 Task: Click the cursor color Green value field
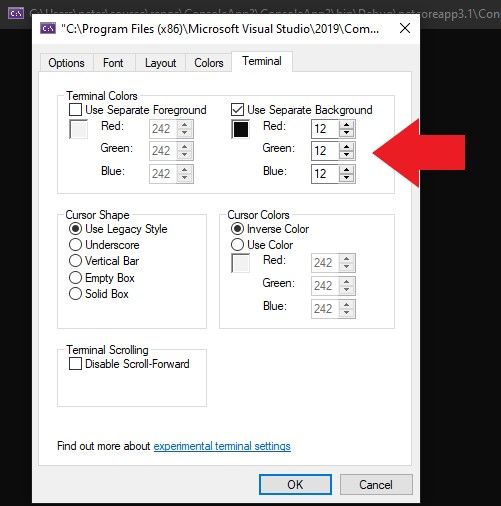[325, 286]
